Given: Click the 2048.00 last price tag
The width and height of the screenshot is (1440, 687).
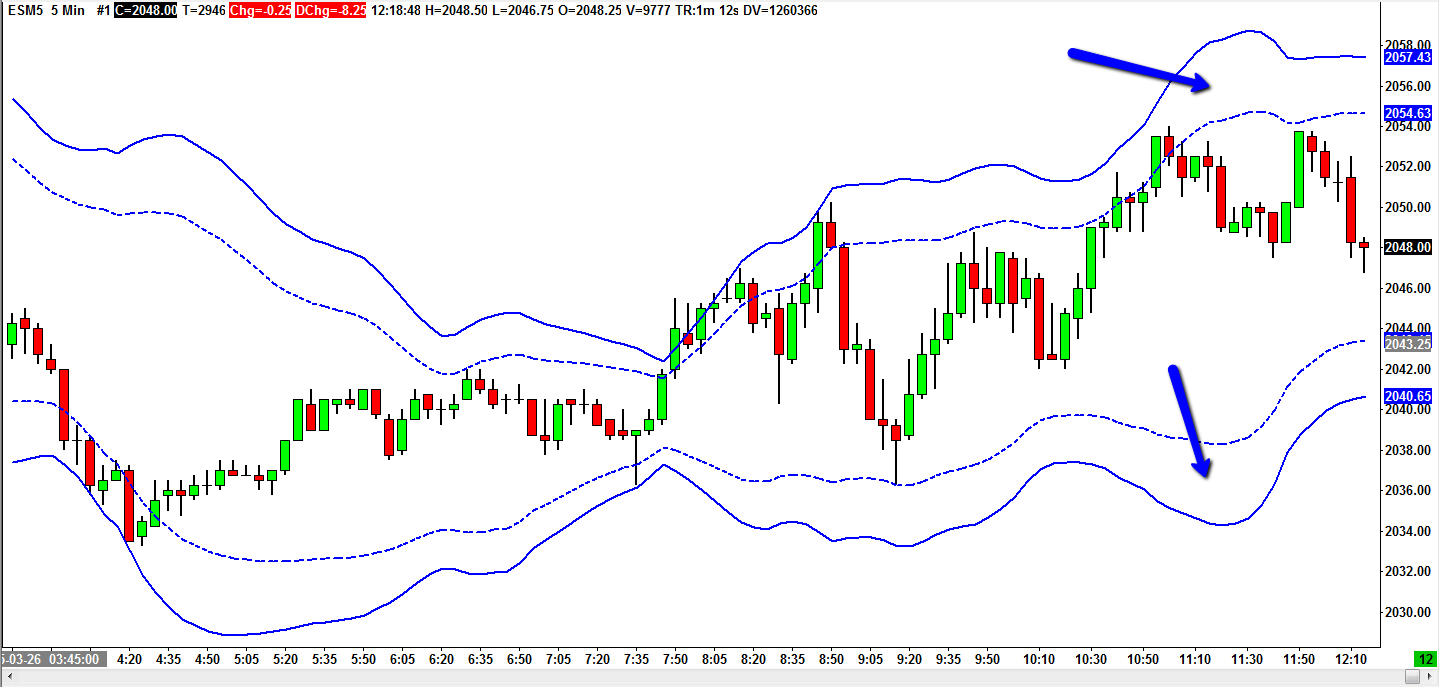Looking at the screenshot, I should point(1408,247).
